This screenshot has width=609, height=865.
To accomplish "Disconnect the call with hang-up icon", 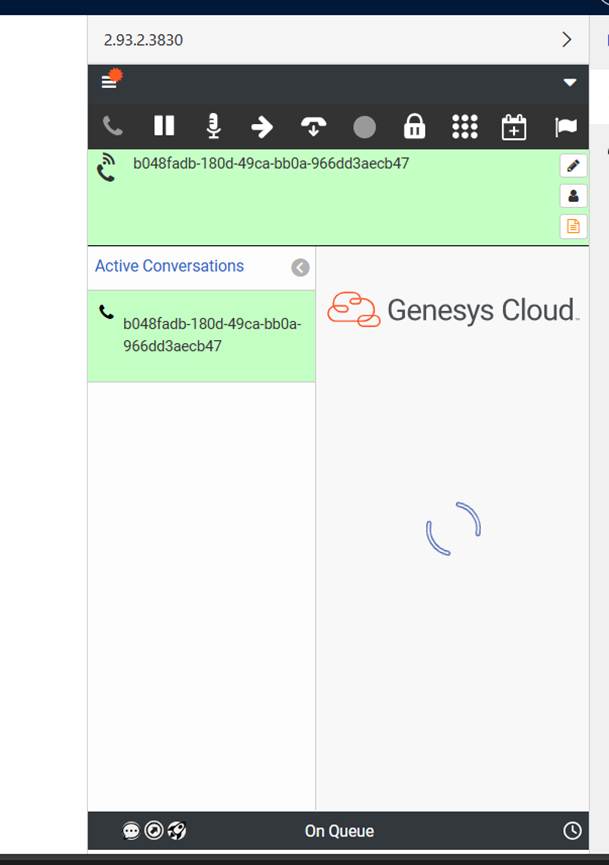I will point(314,127).
